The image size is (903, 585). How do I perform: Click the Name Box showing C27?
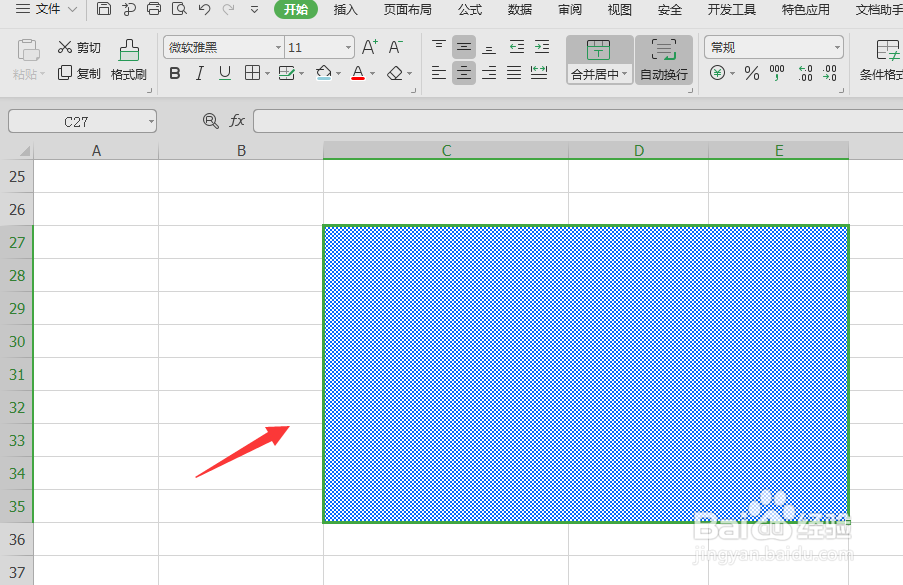point(82,121)
